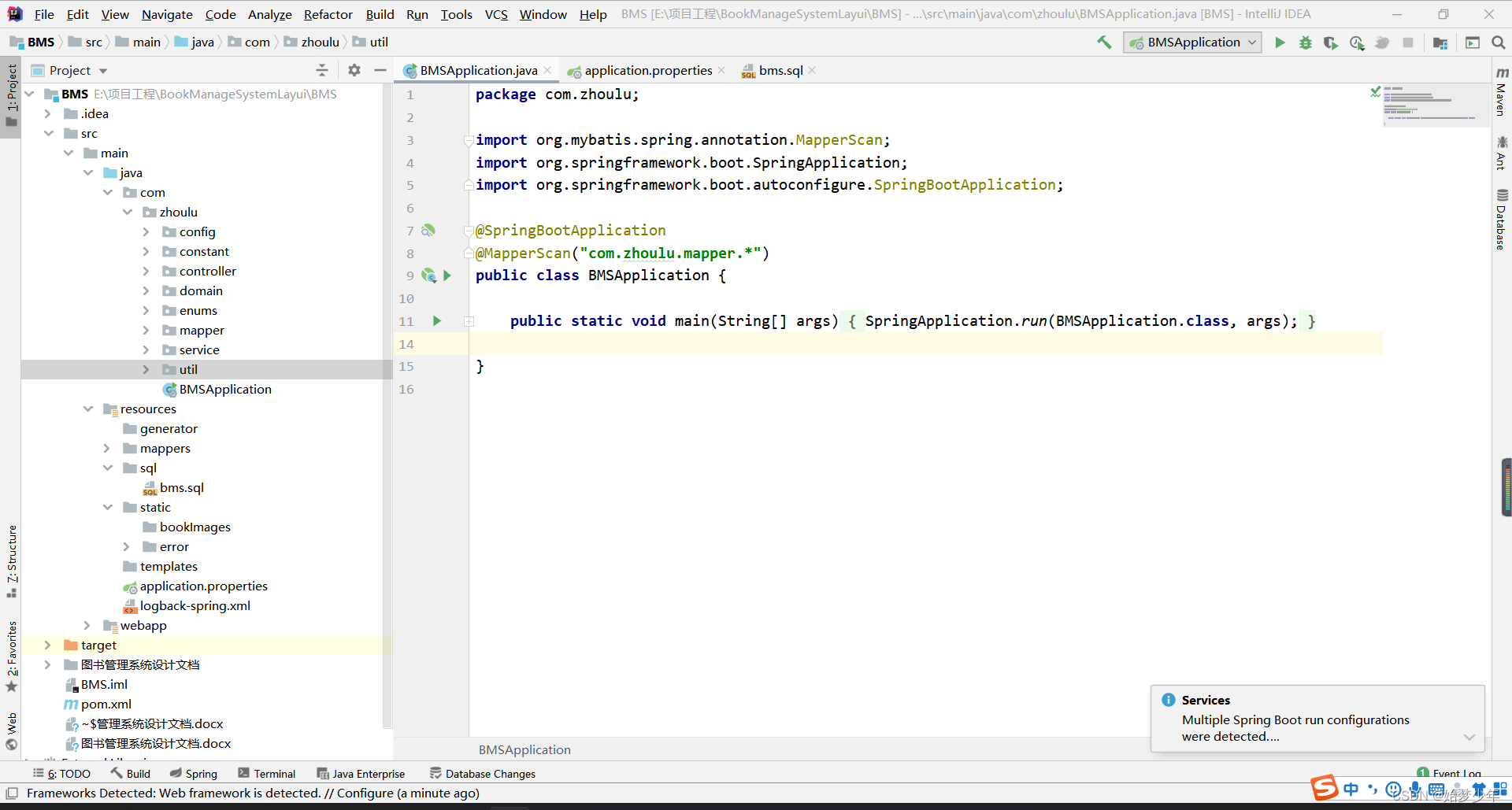
Task: Open Project Structure icon in toolbar
Action: (1440, 43)
